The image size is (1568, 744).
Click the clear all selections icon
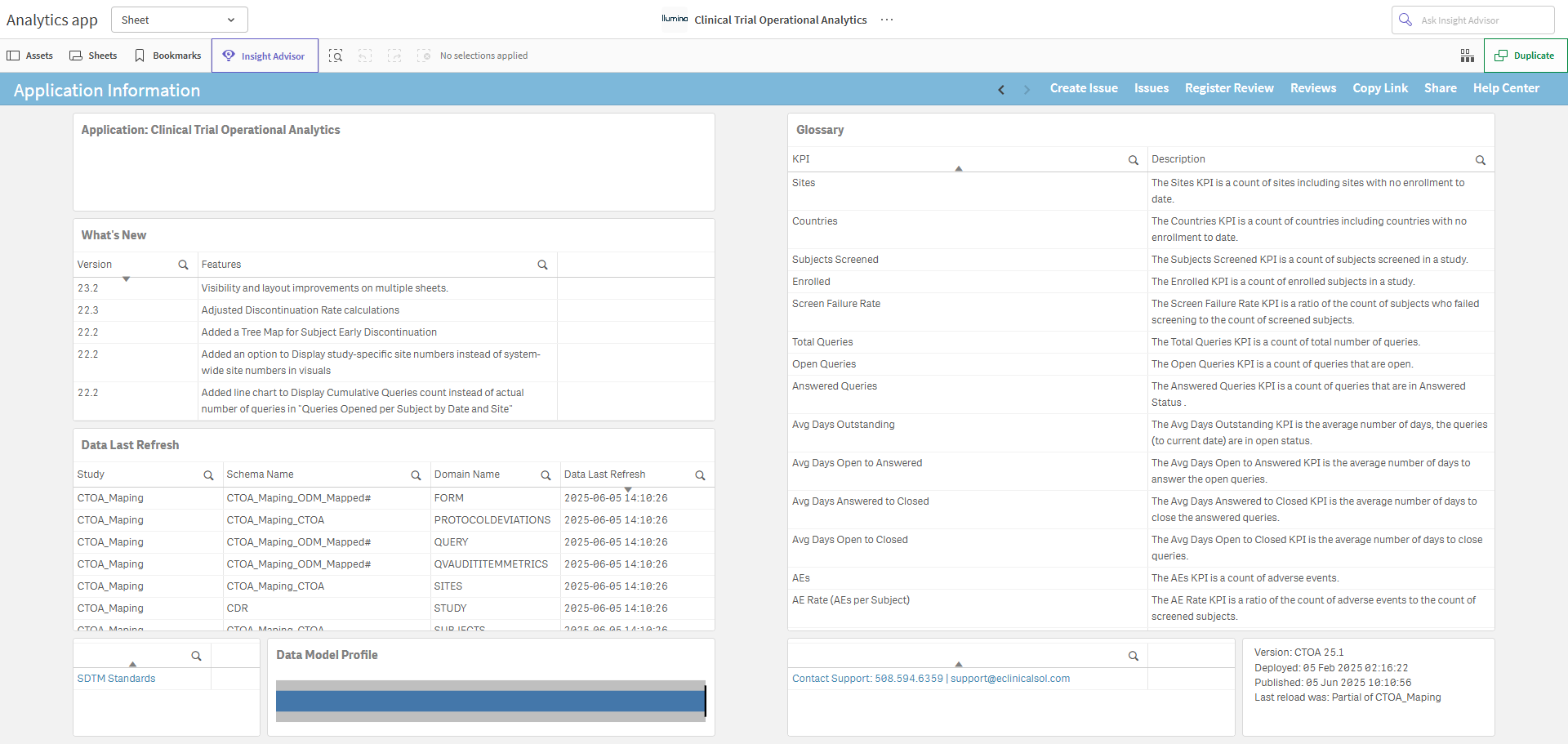(424, 56)
